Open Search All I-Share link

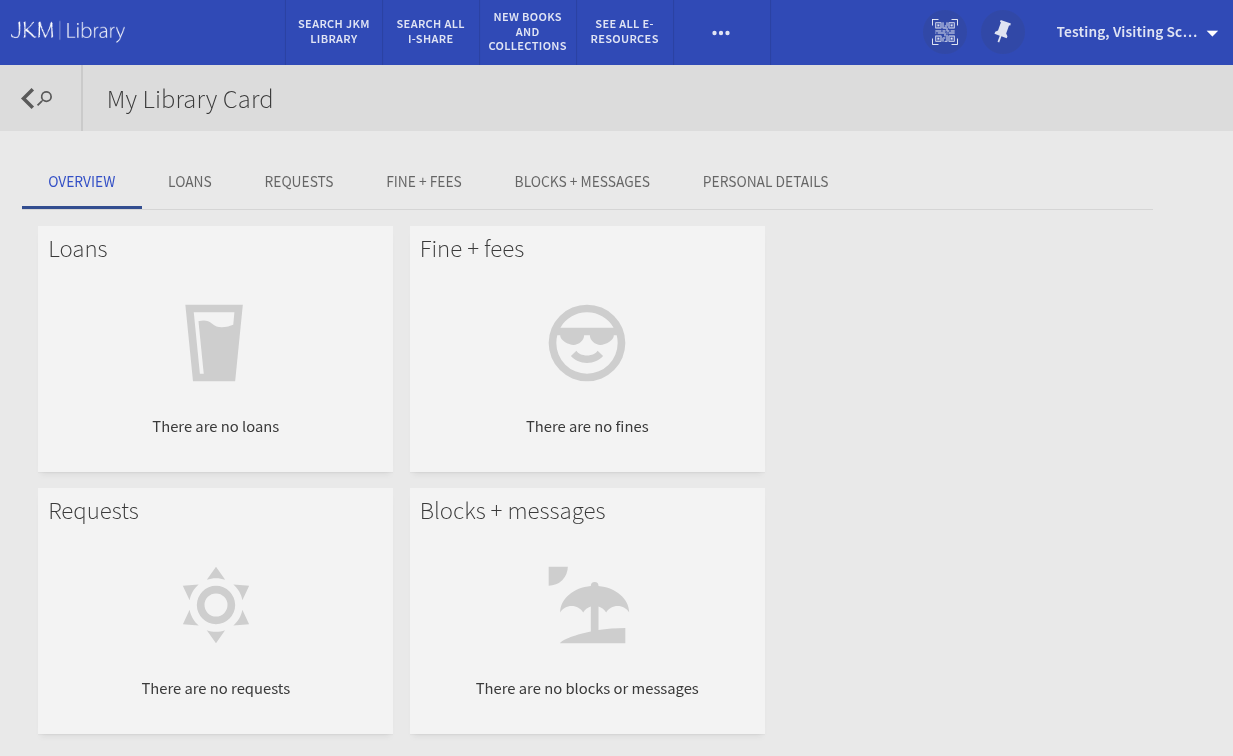(430, 32)
